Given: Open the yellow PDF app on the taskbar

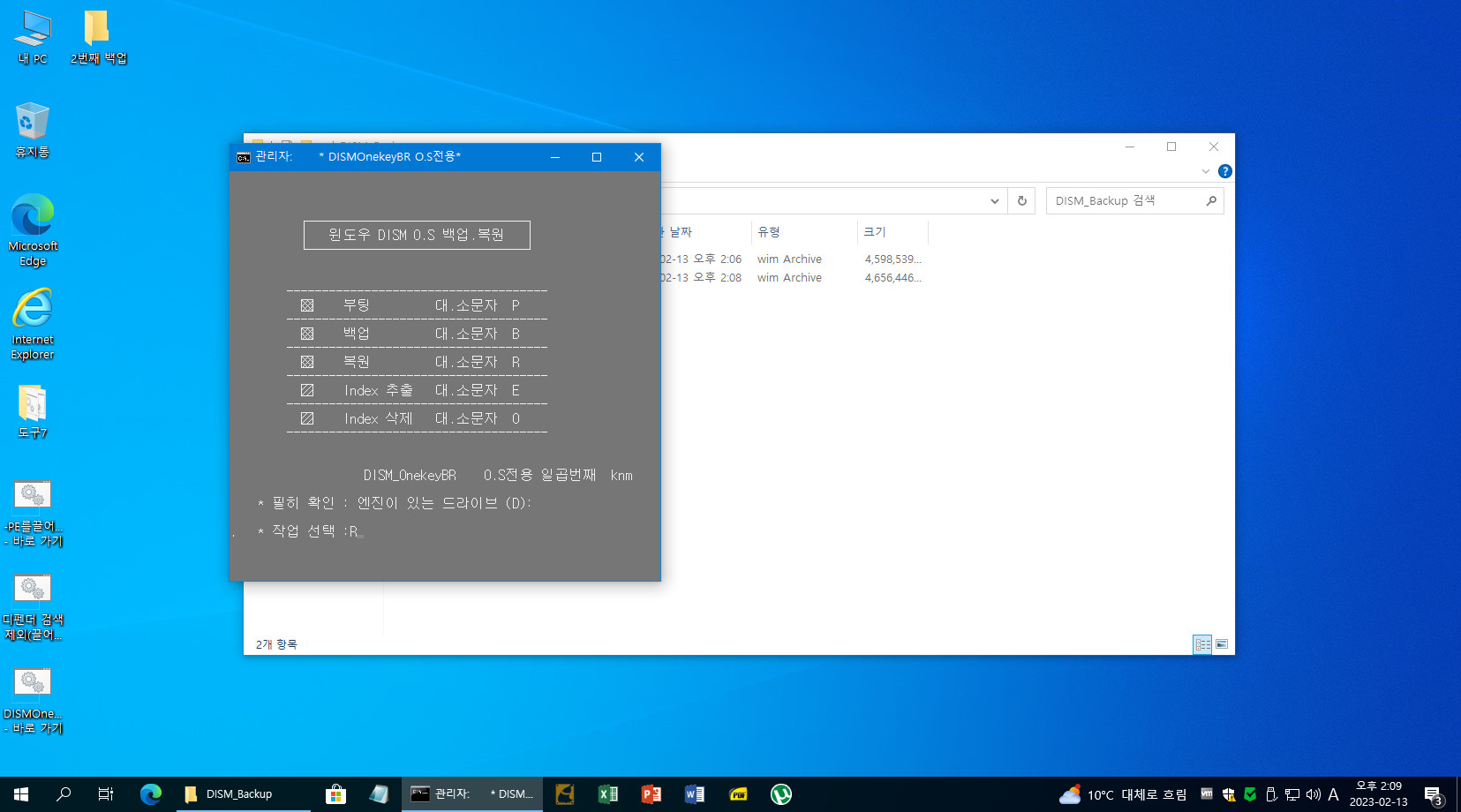Looking at the screenshot, I should (738, 794).
